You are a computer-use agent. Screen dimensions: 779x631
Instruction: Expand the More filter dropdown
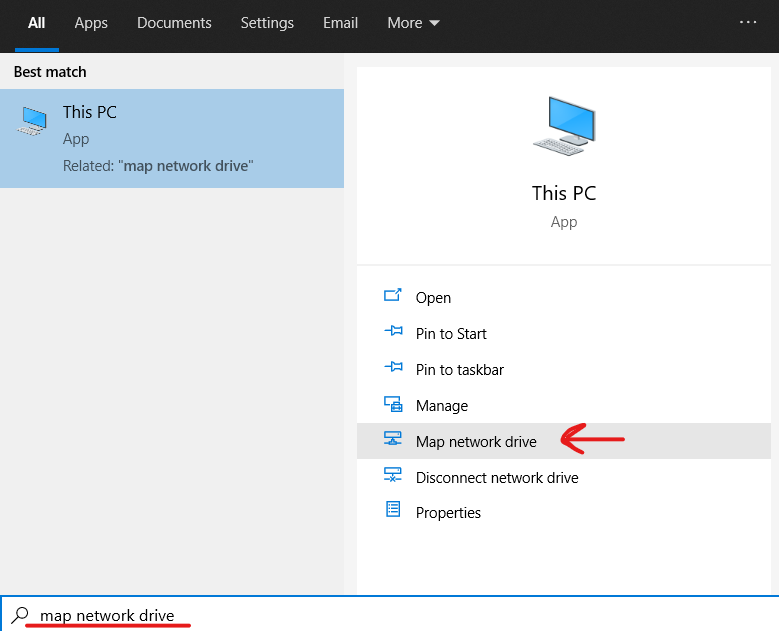[x=413, y=23]
